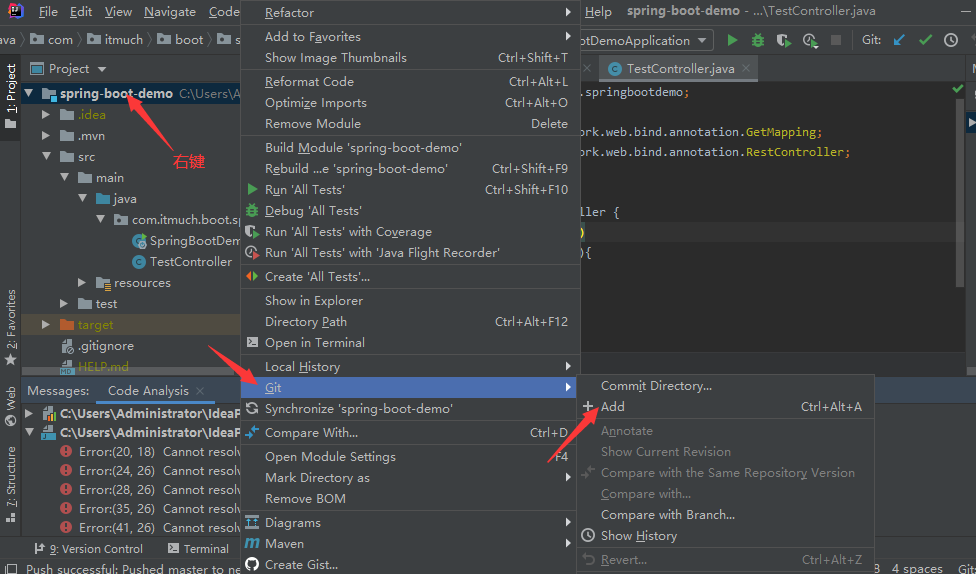976x574 pixels.
Task: Choose Commit Directory... in Git submenu
Action: click(725, 386)
